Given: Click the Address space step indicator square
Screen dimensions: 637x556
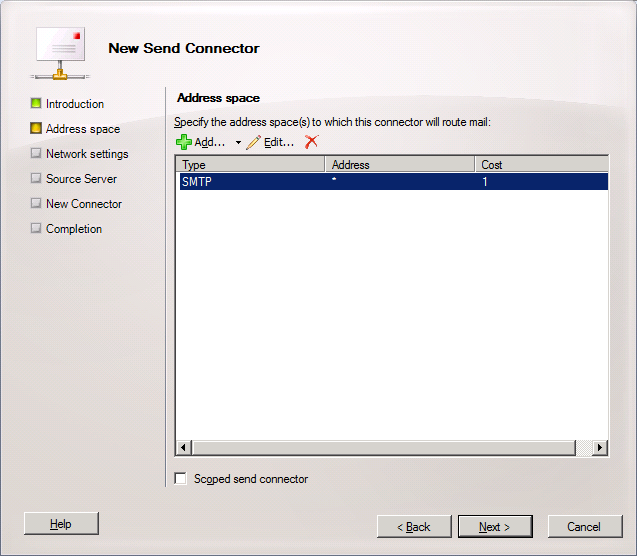Looking at the screenshot, I should (36, 129).
